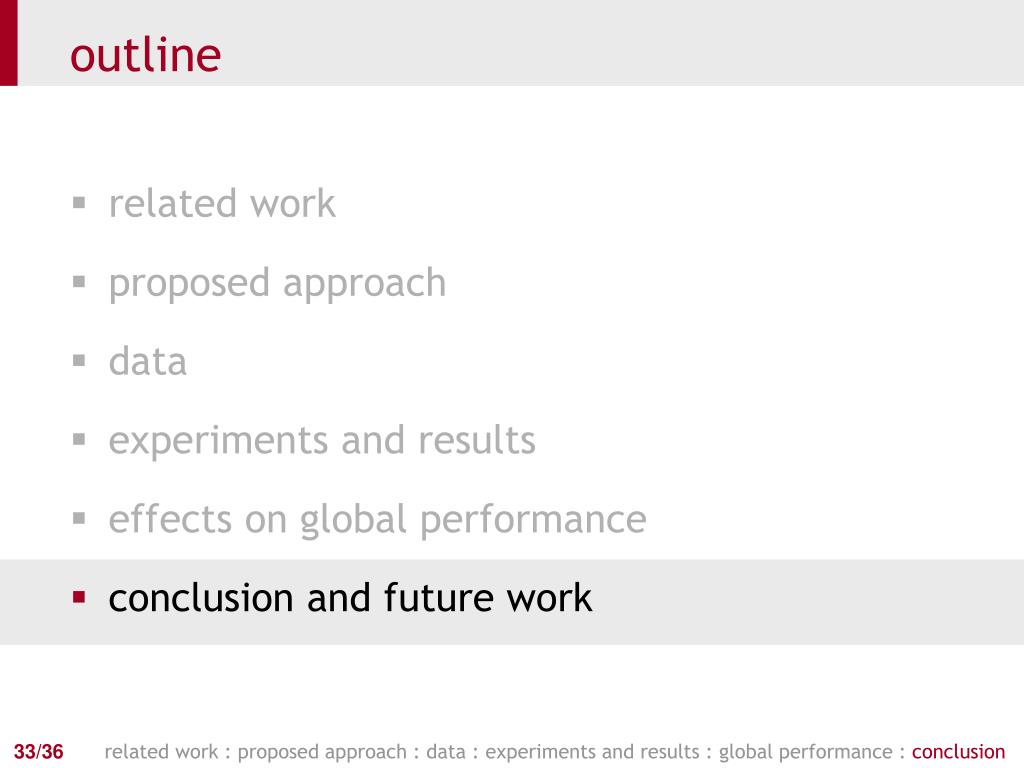Click the gray bullet beside 'related work'
The height and width of the screenshot is (768, 1024).
point(79,202)
